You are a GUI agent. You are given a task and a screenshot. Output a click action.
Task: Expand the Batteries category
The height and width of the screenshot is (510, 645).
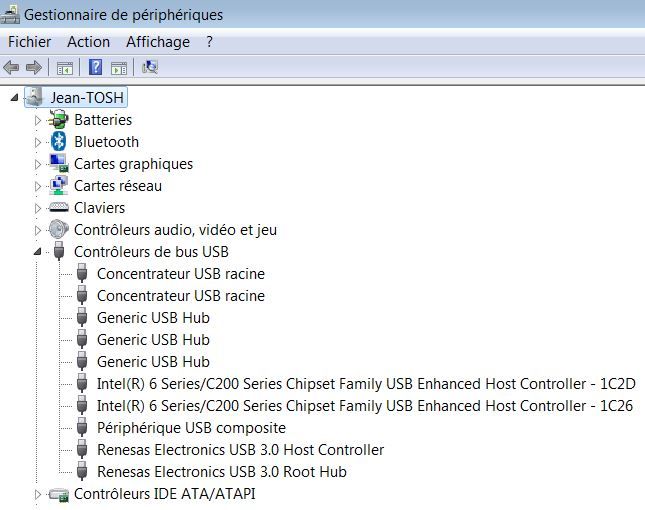(x=37, y=120)
